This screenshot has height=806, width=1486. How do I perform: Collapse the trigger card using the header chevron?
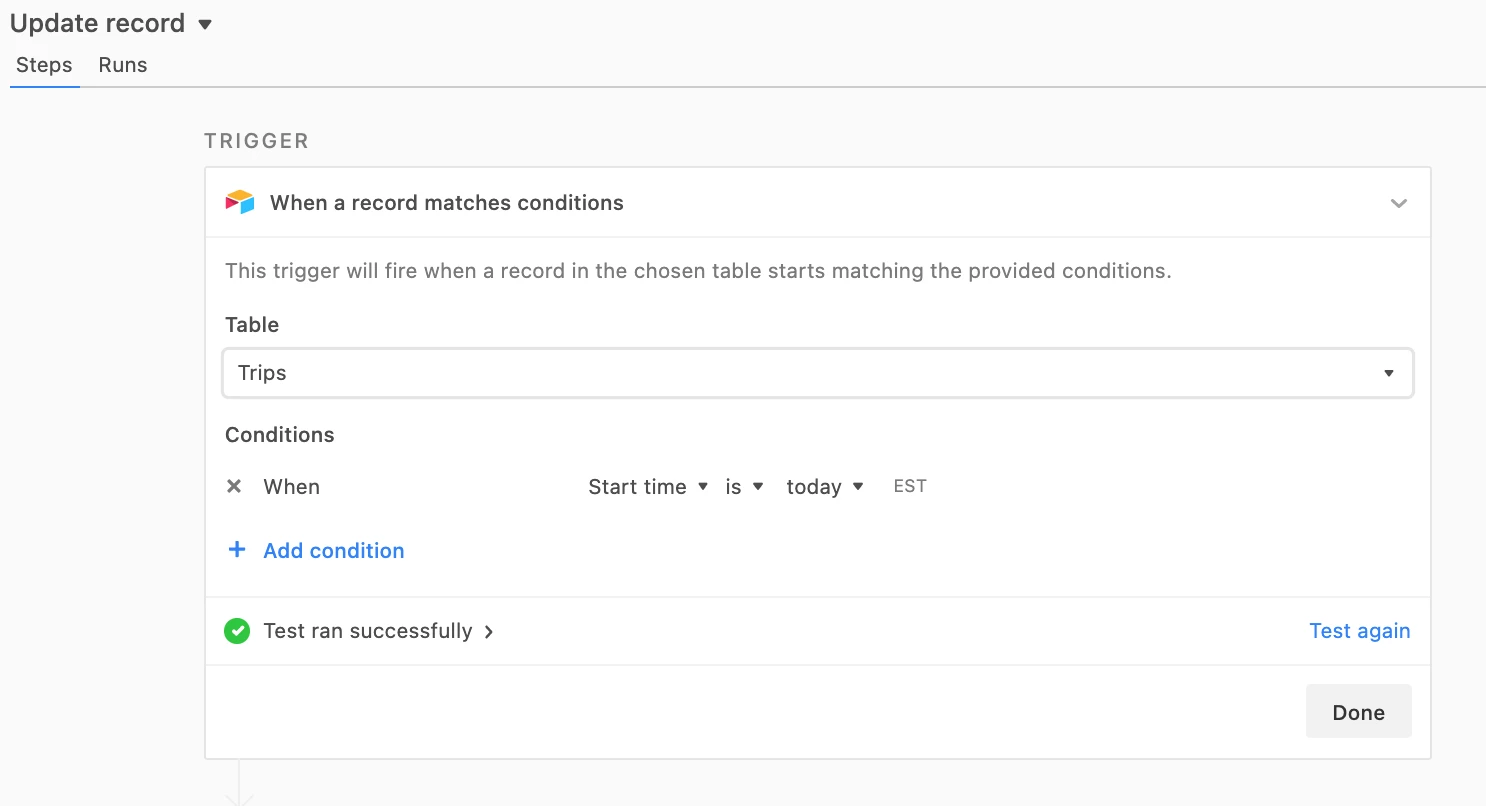1399,203
